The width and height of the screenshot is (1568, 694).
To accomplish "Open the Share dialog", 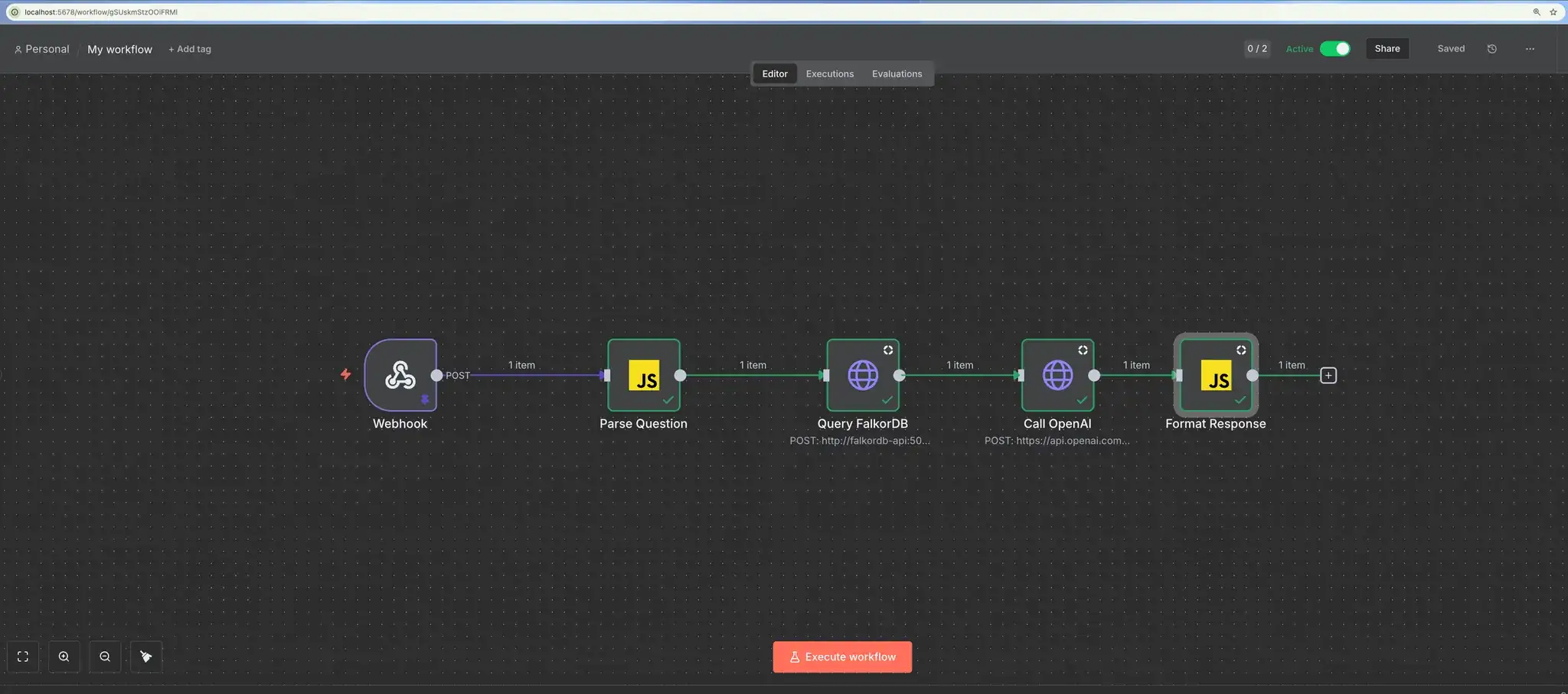I will tap(1387, 48).
